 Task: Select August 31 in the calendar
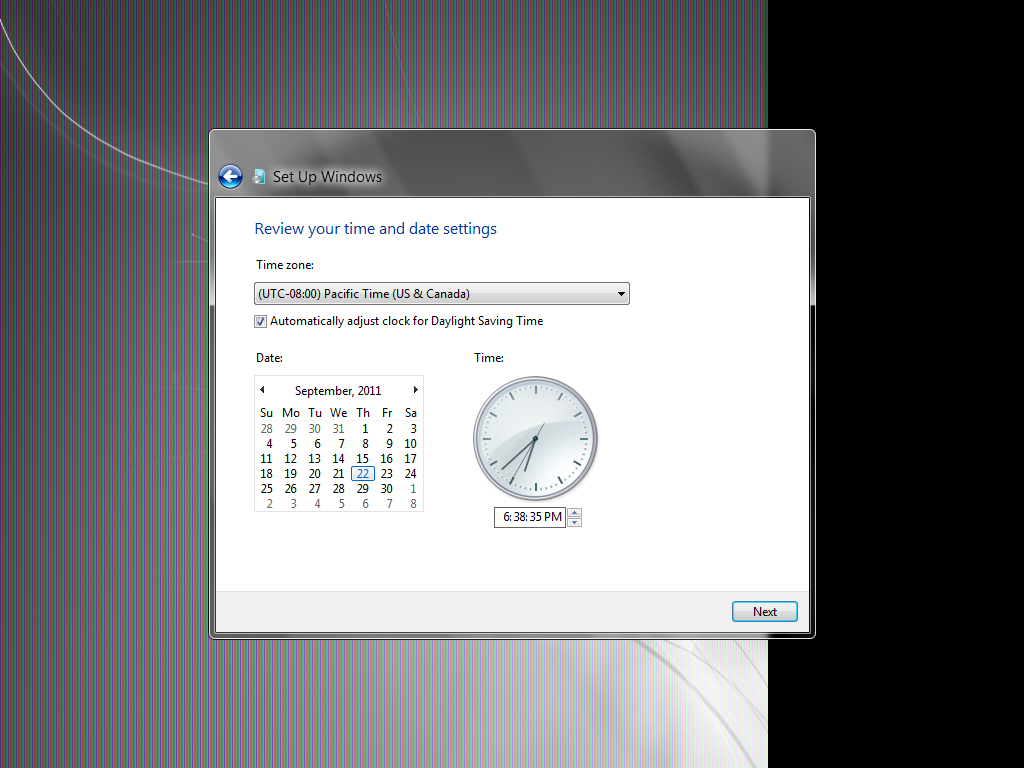tap(338, 428)
